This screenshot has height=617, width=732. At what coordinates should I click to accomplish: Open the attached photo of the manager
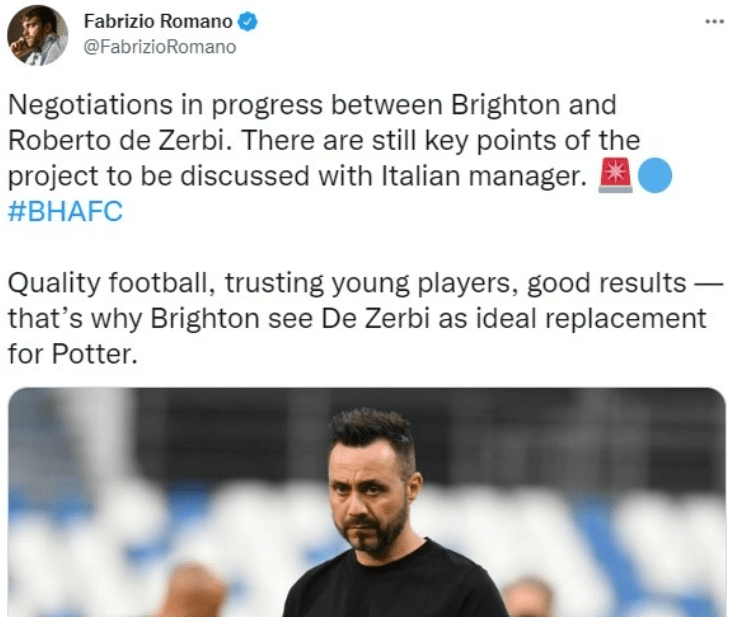[366, 501]
